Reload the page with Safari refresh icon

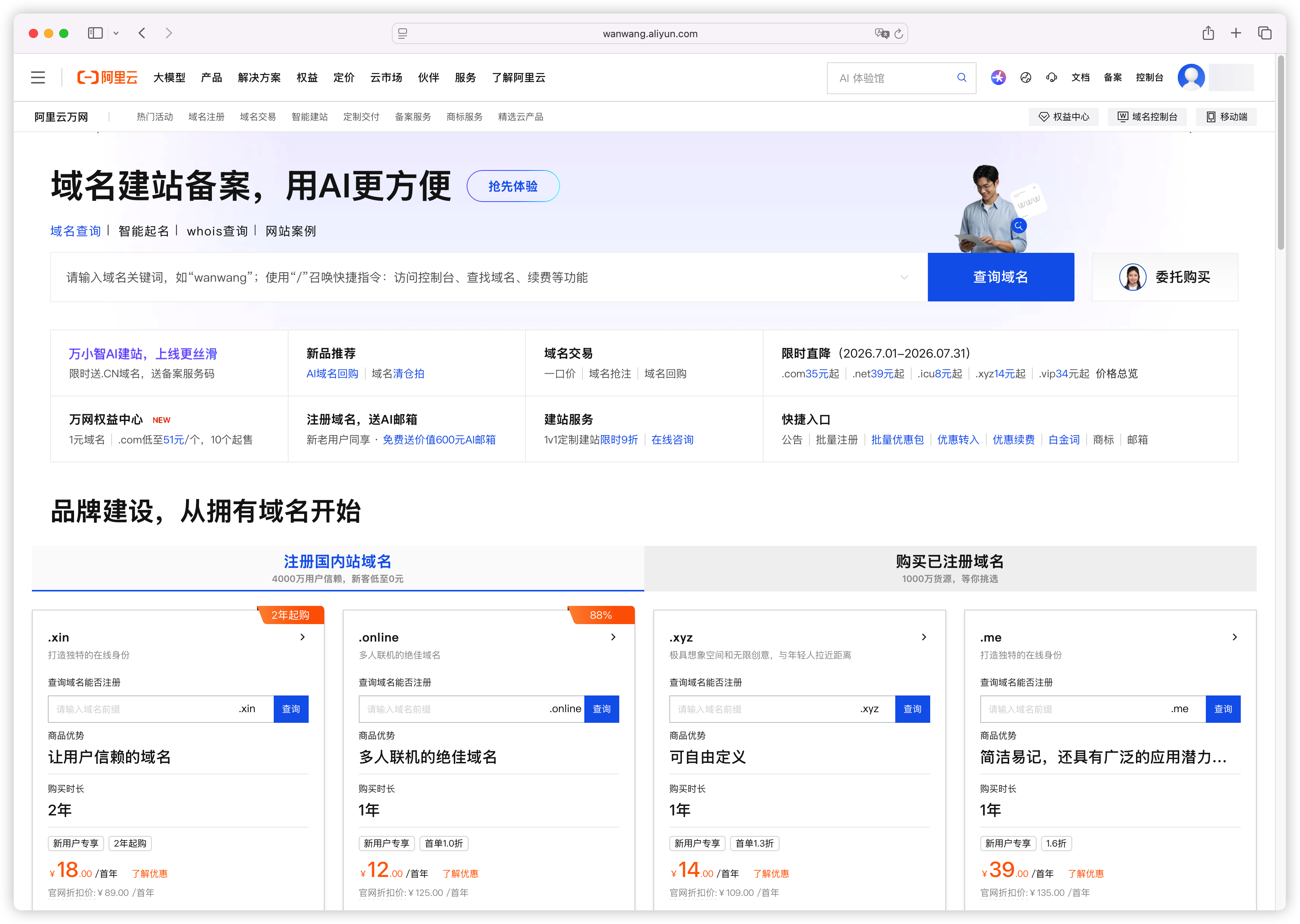(x=899, y=33)
